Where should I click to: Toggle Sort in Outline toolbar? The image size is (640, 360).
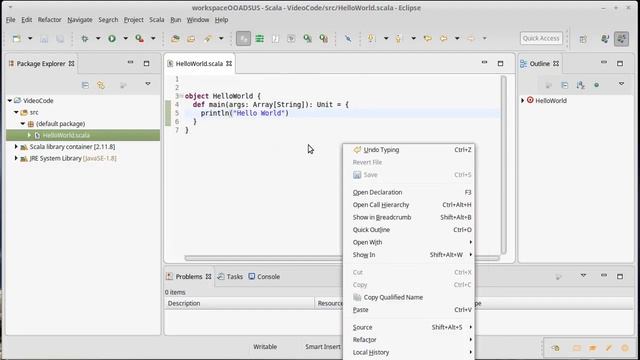[580, 85]
